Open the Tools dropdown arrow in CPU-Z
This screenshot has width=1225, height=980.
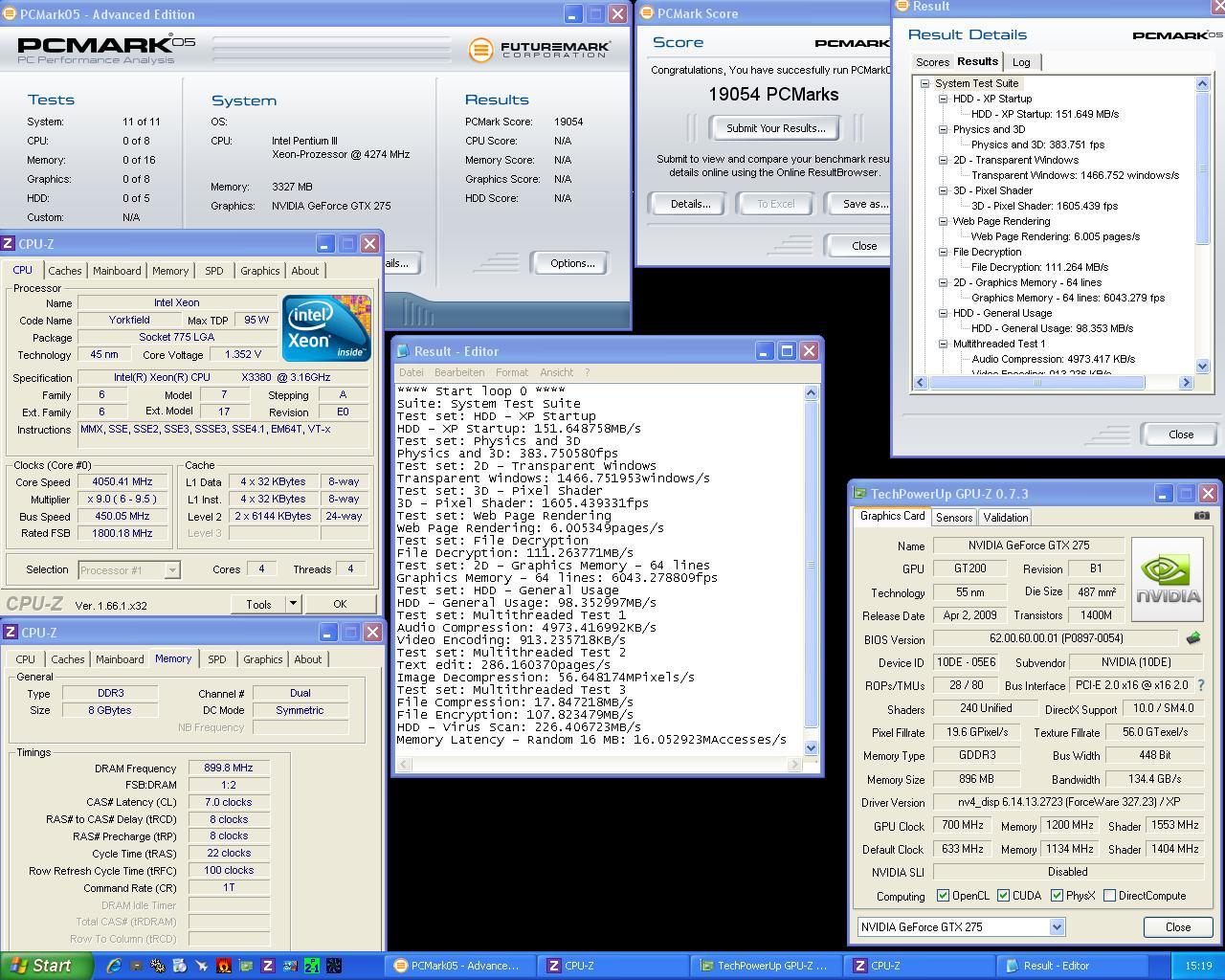coord(293,604)
